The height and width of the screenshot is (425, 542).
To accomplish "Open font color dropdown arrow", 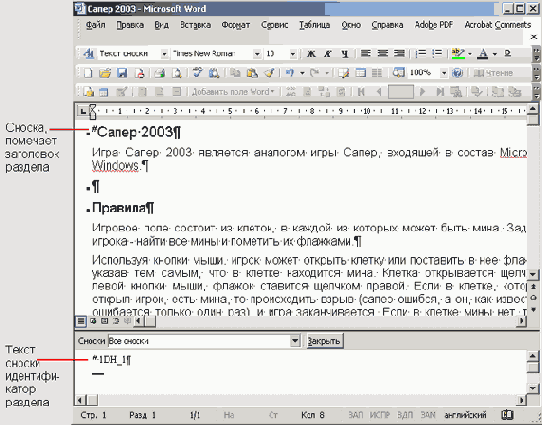I will pyautogui.click(x=495, y=54).
